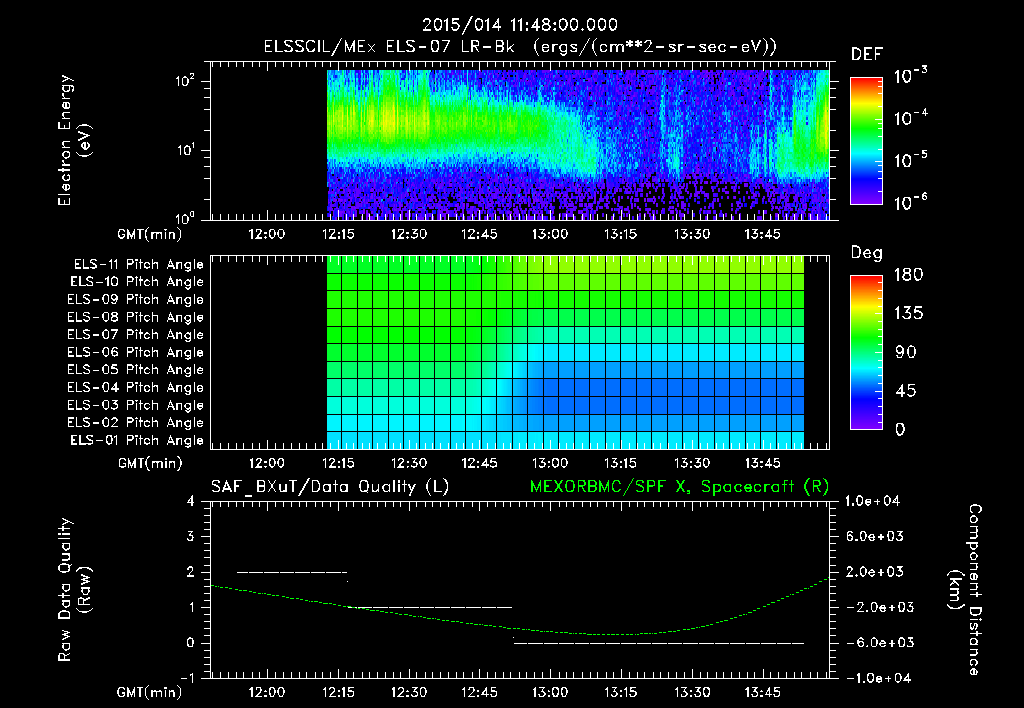The image size is (1024, 708).
Task: Select the ELS-10 Pitch Angle row label
Action: pyautogui.click(x=137, y=282)
